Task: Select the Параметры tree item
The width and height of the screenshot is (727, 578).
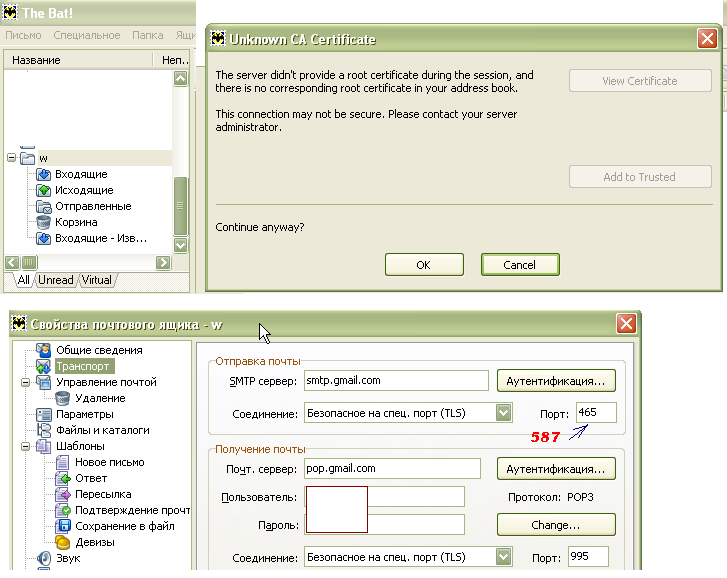Action: click(x=85, y=414)
